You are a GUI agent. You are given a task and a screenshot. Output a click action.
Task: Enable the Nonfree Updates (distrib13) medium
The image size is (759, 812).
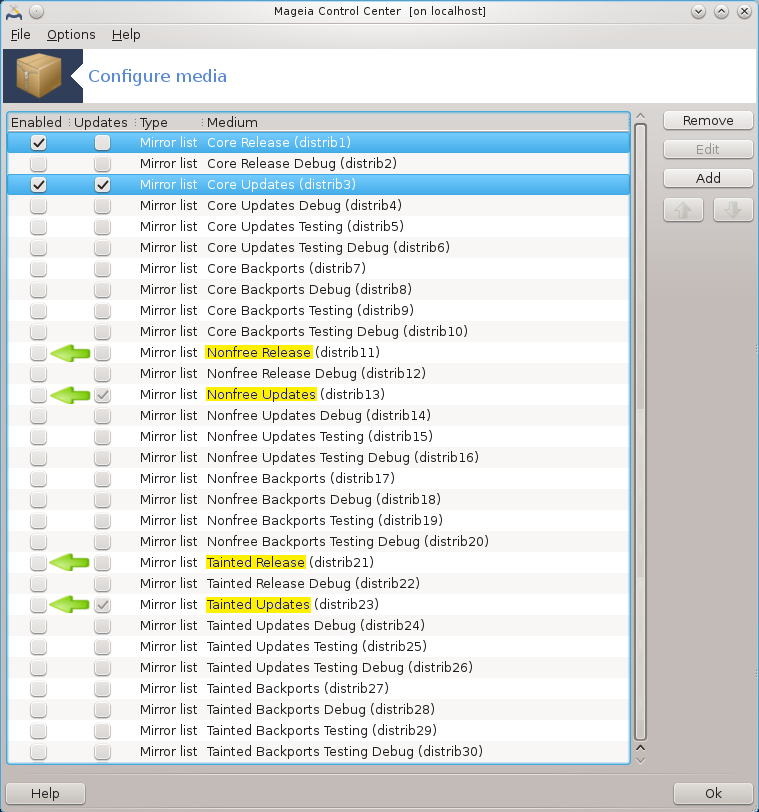click(x=38, y=395)
